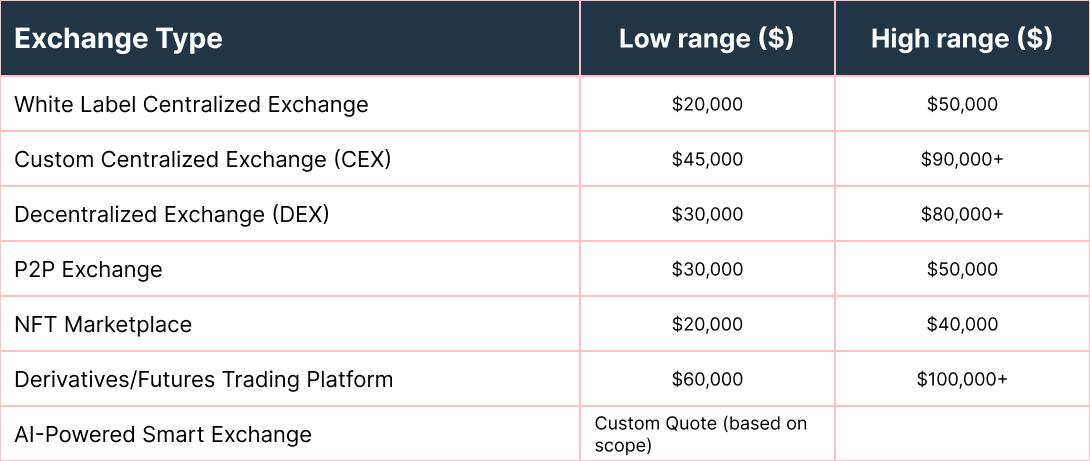Image resolution: width=1090 pixels, height=461 pixels.
Task: Click the $90,000+ high range value
Action: pos(961,159)
